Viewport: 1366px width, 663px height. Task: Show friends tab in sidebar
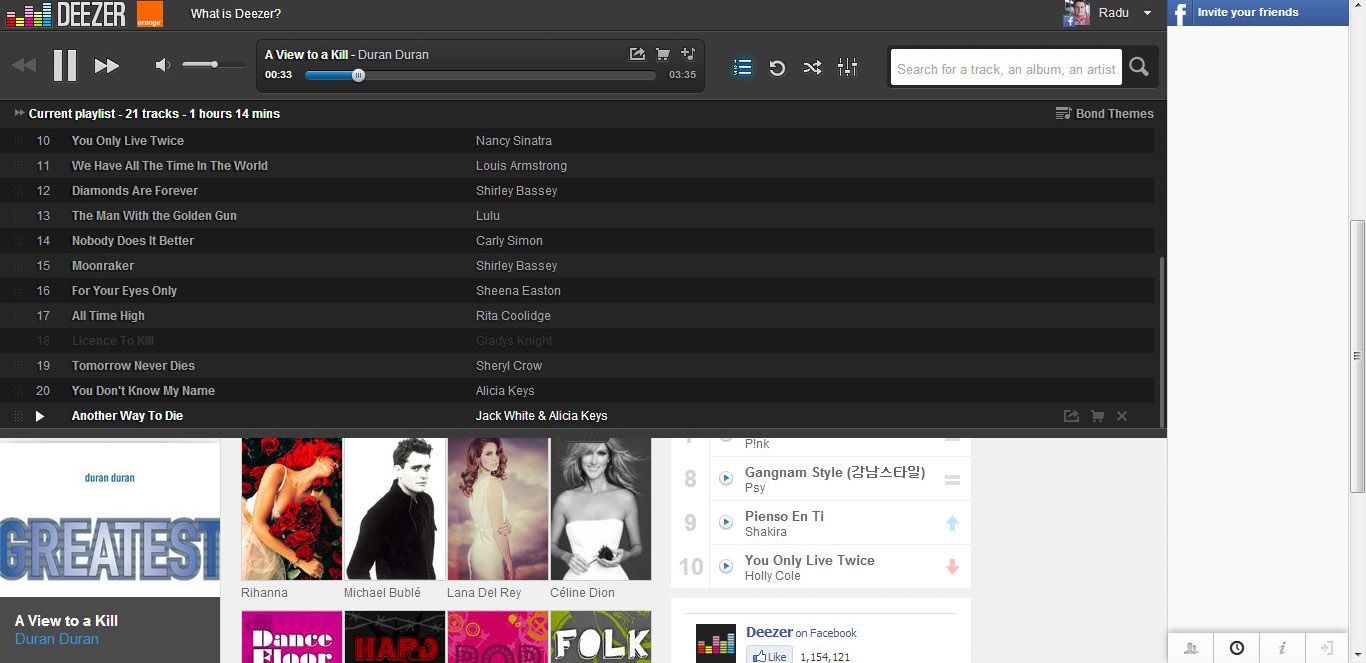click(x=1191, y=648)
